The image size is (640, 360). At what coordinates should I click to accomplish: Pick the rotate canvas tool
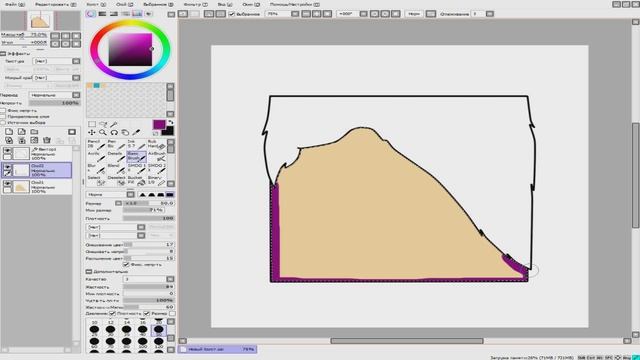pyautogui.click(x=114, y=132)
